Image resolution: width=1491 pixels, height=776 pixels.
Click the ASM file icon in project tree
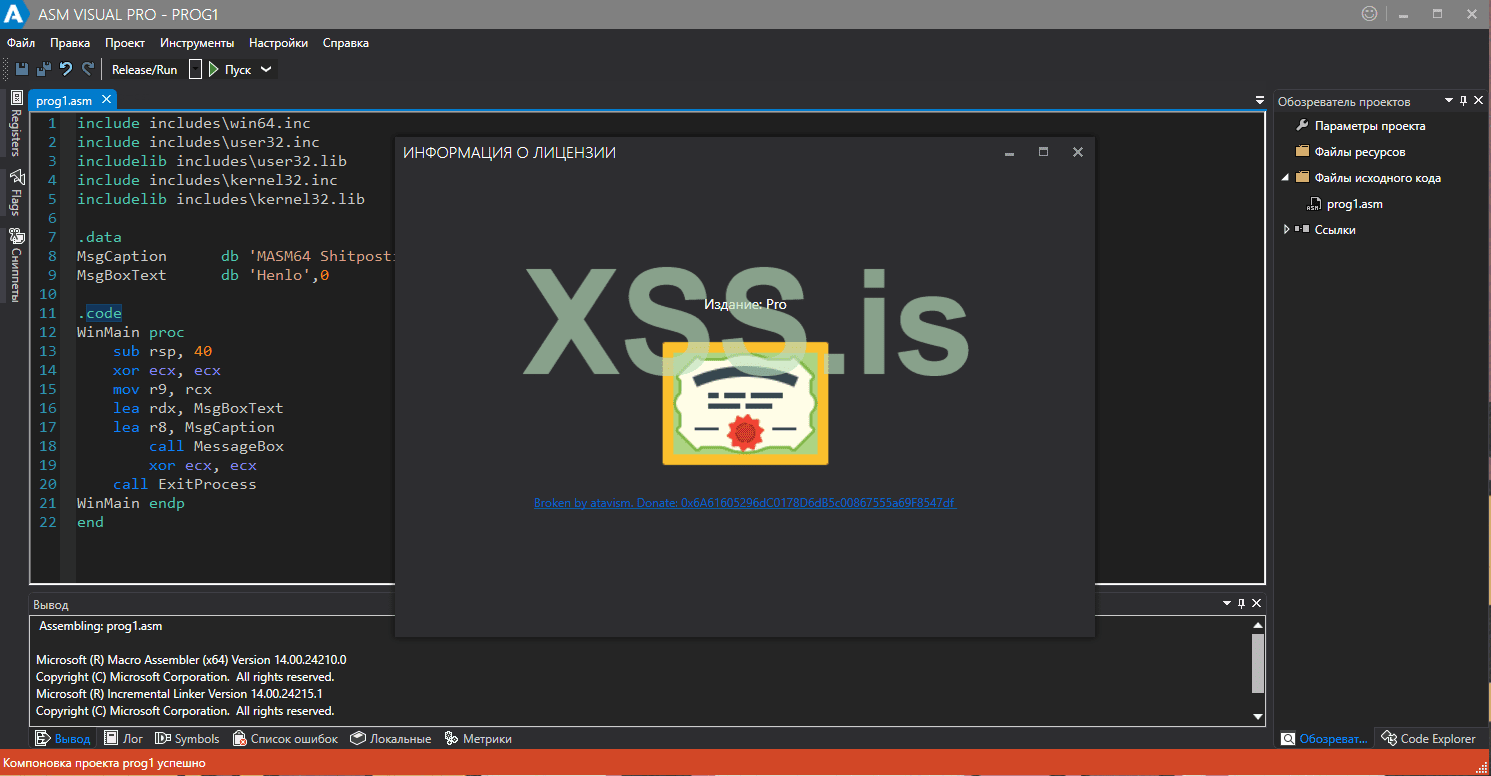(1314, 204)
